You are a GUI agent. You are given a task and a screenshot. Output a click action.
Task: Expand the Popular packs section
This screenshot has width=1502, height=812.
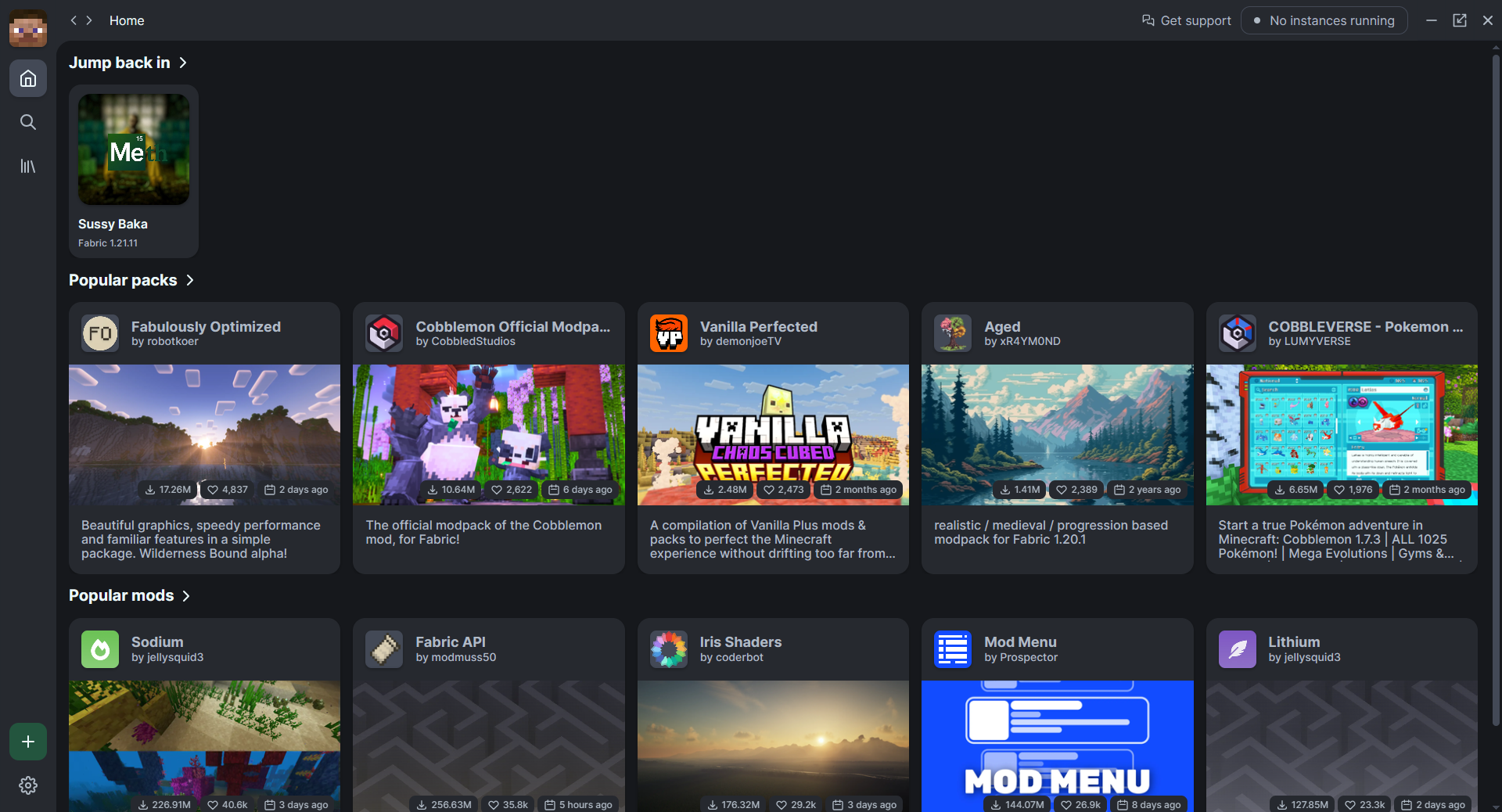point(131,280)
